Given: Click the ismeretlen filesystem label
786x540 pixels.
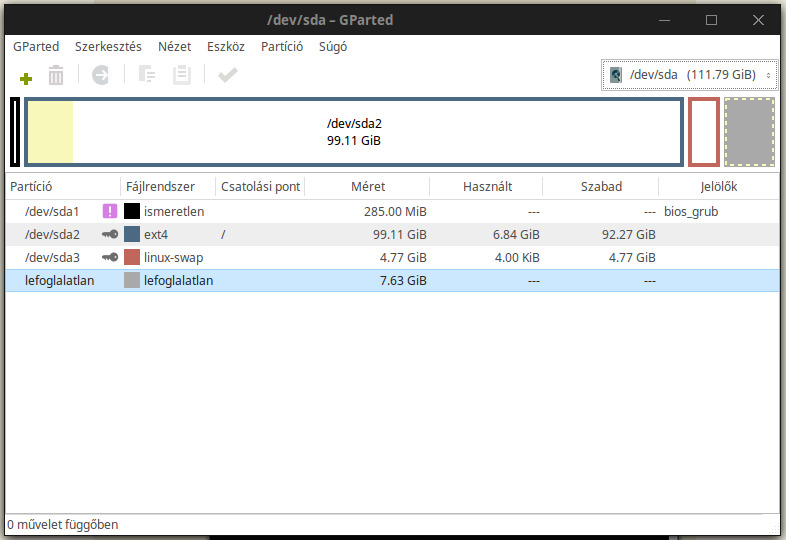Looking at the screenshot, I should [174, 211].
